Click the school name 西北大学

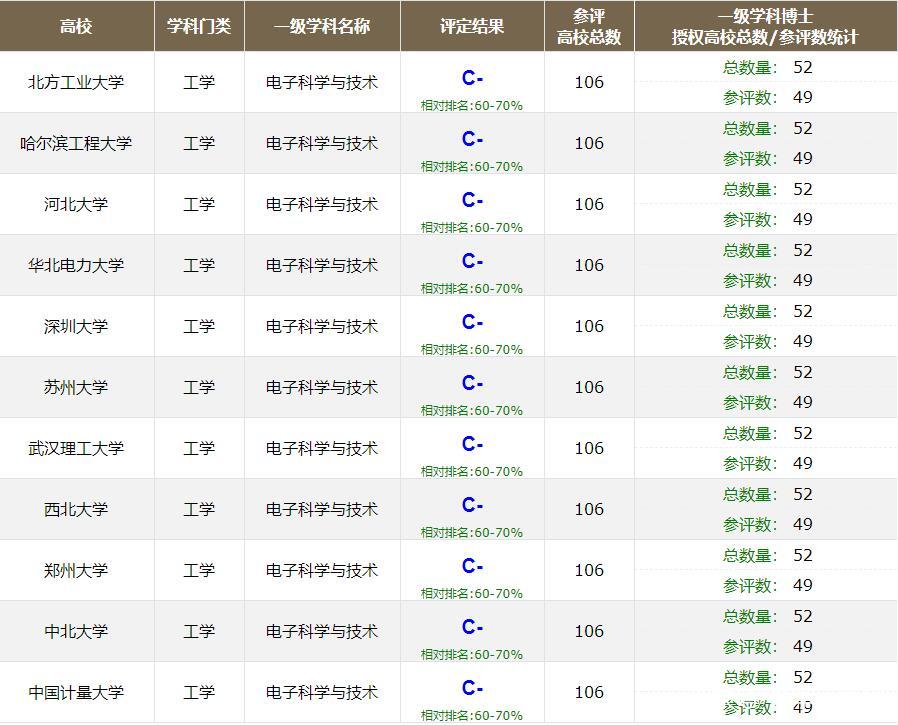point(76,509)
